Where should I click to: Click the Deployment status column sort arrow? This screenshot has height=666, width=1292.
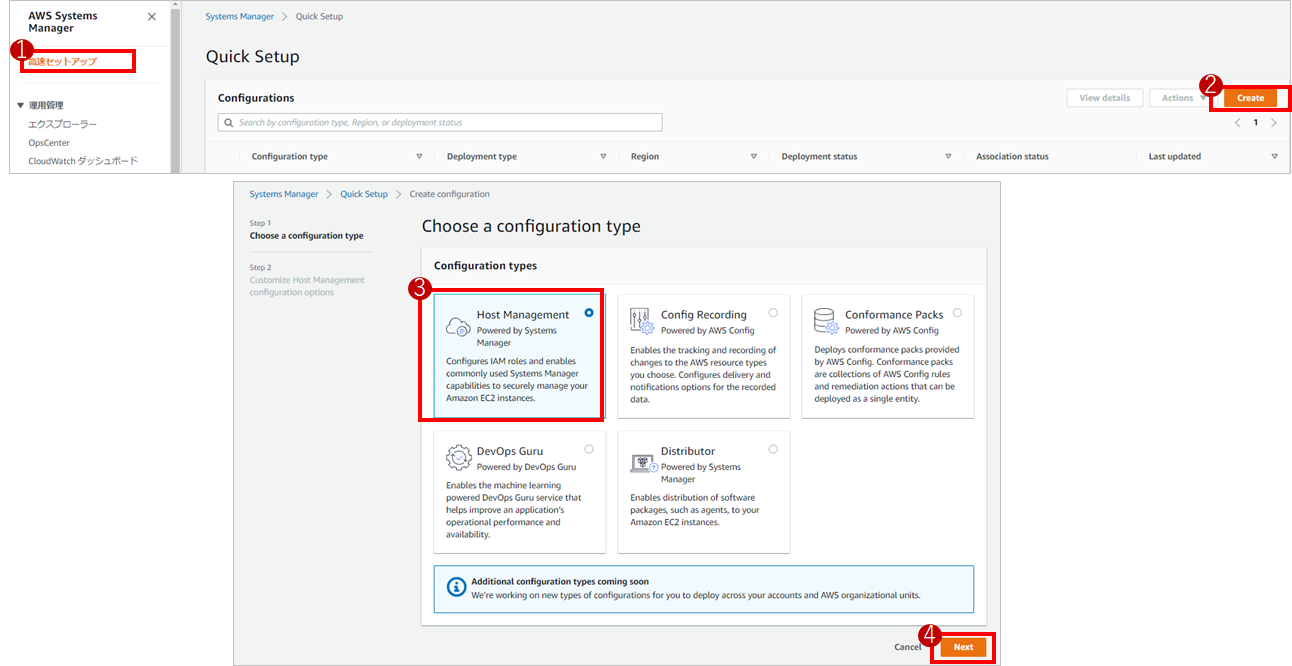coord(948,156)
